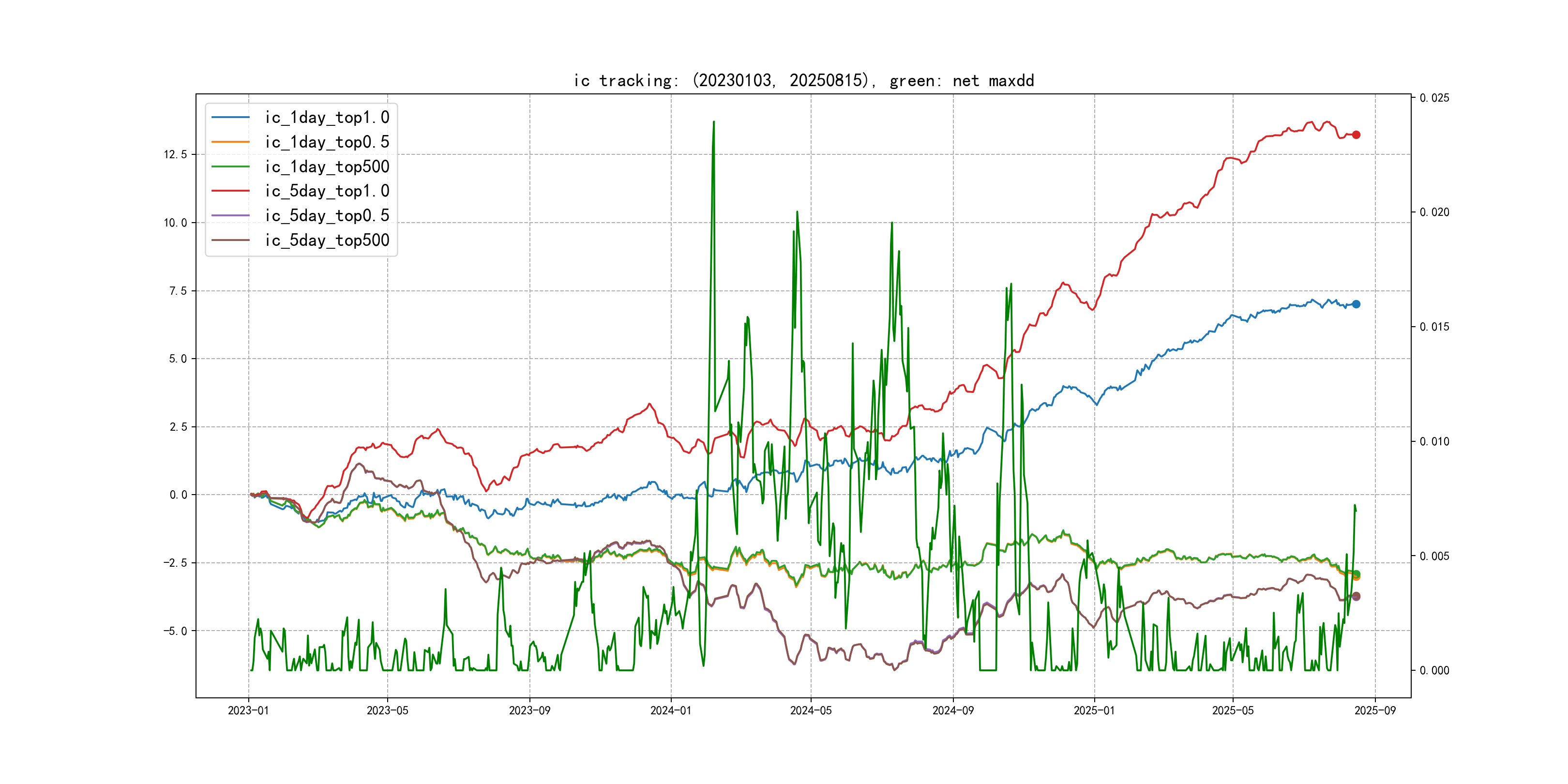Click the blue line swatch in legend
Screen dimensions: 1568x784
pyautogui.click(x=230, y=118)
